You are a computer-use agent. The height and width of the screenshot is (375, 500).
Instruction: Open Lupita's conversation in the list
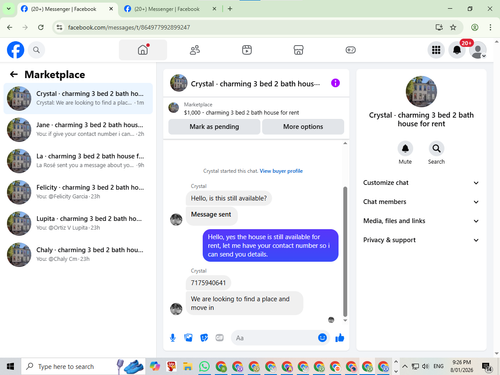point(78,223)
